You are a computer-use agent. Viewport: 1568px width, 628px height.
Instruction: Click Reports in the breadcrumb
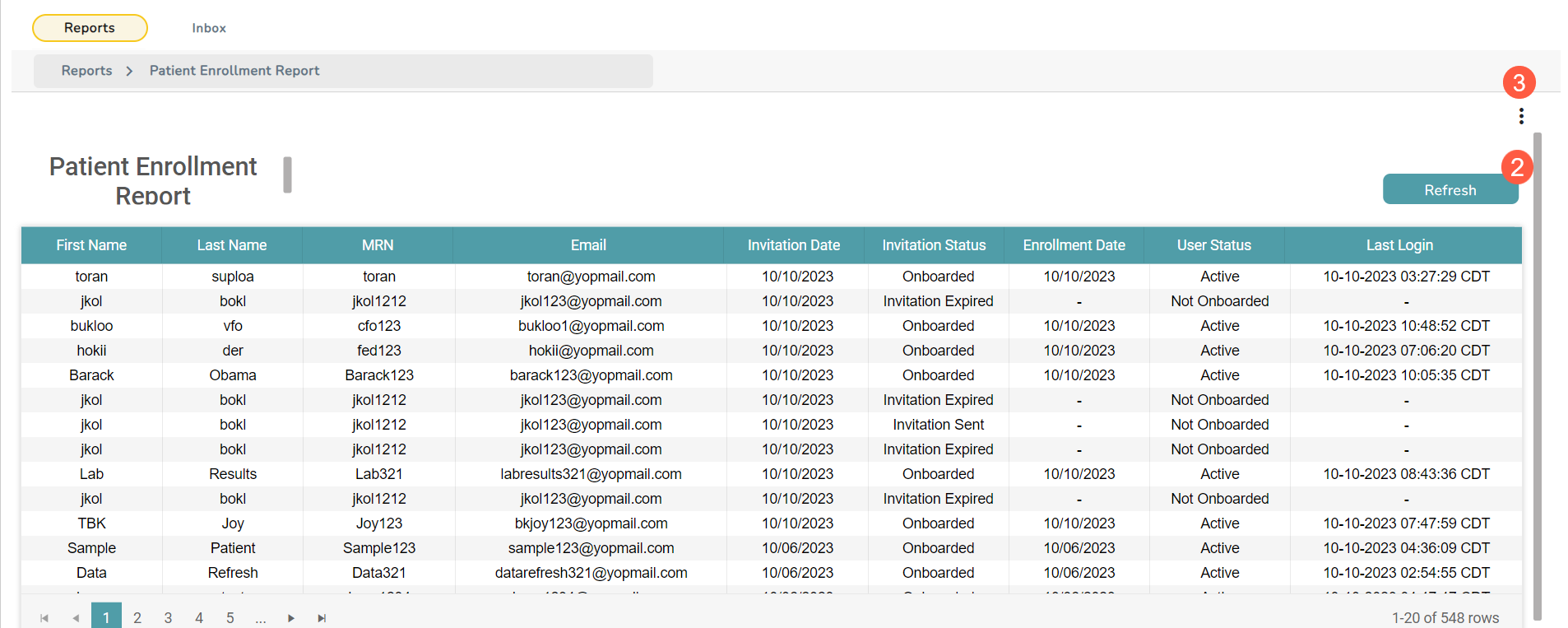coord(86,71)
